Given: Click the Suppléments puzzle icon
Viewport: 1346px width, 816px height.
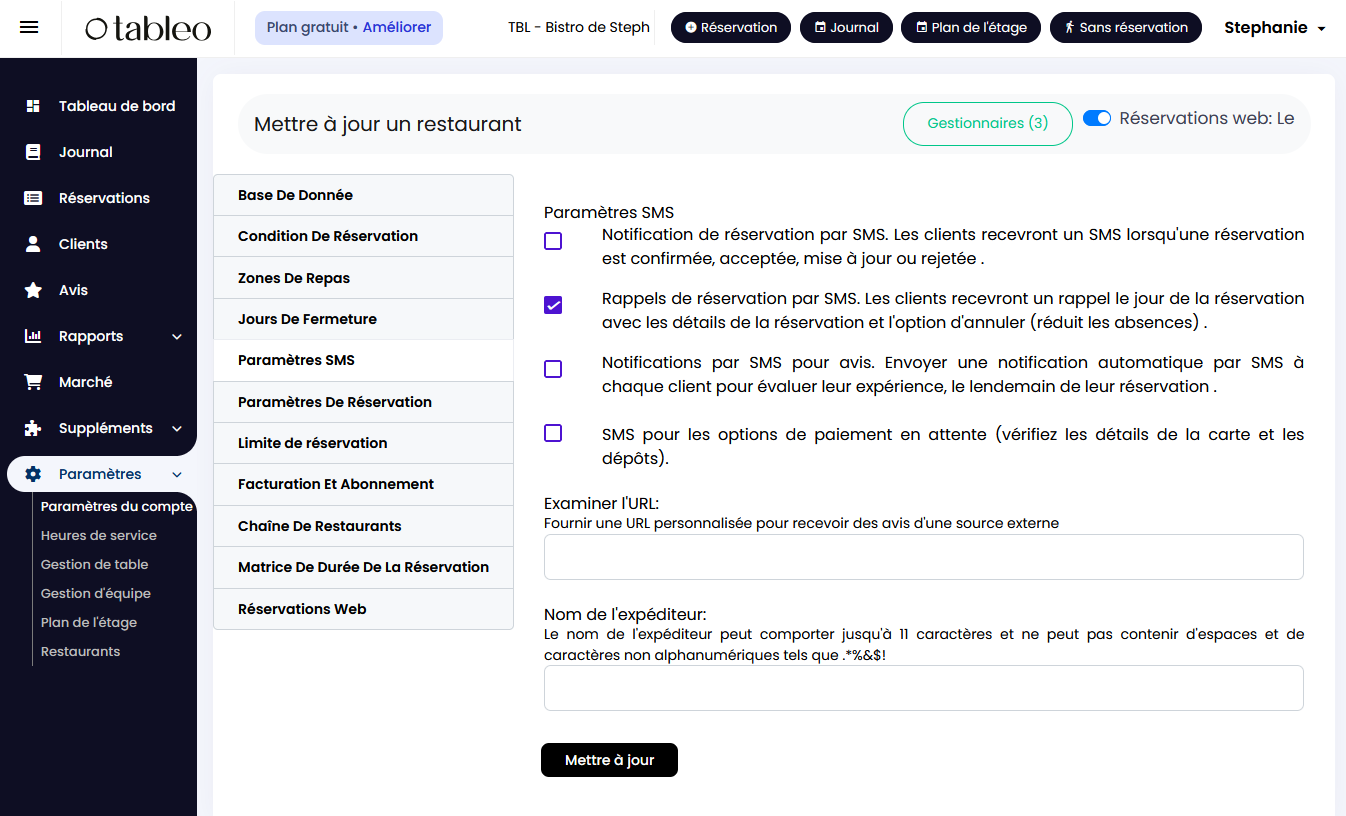Looking at the screenshot, I should coord(33,428).
